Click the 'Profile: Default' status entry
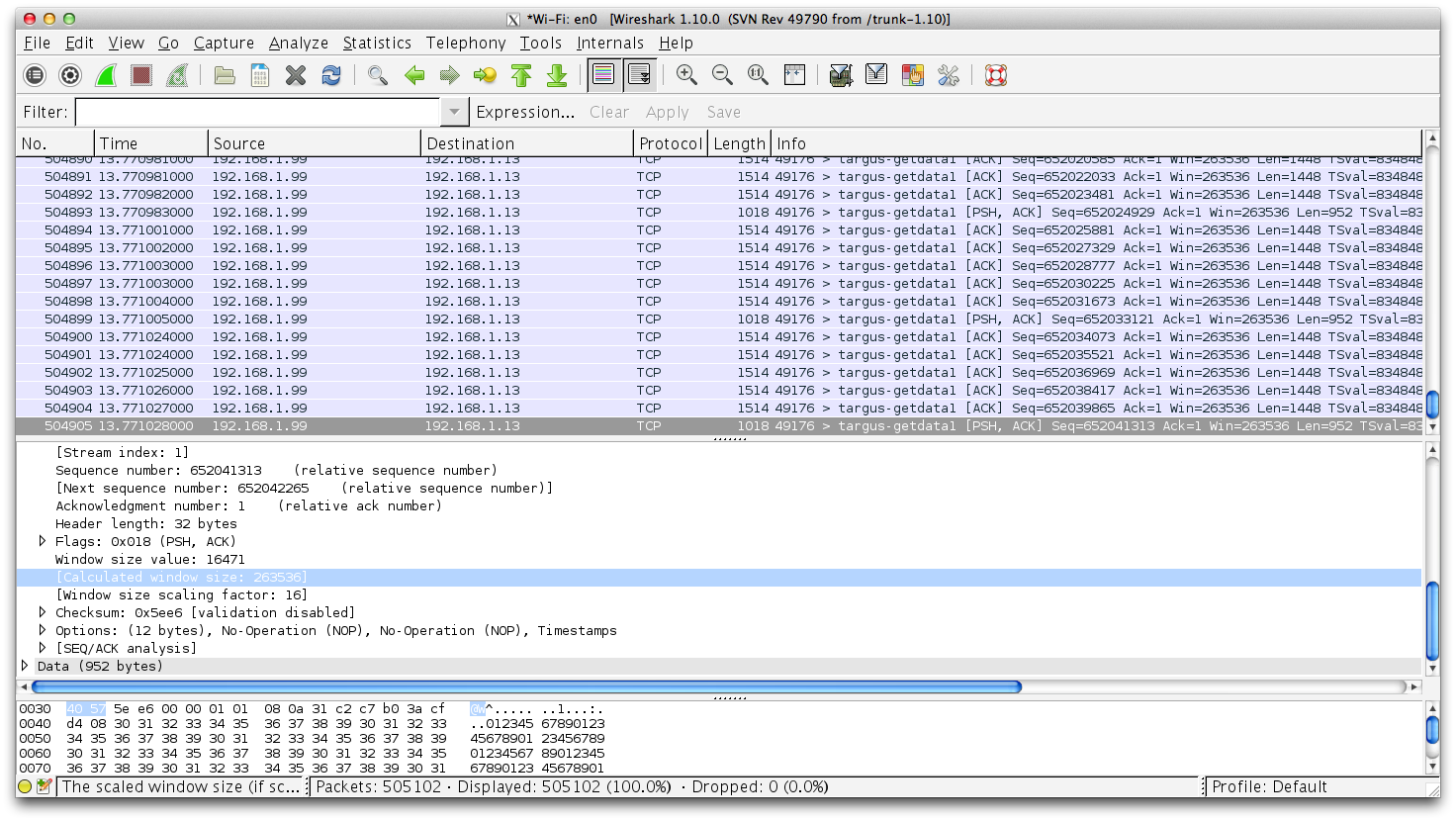This screenshot has width=1456, height=821. point(1269,787)
